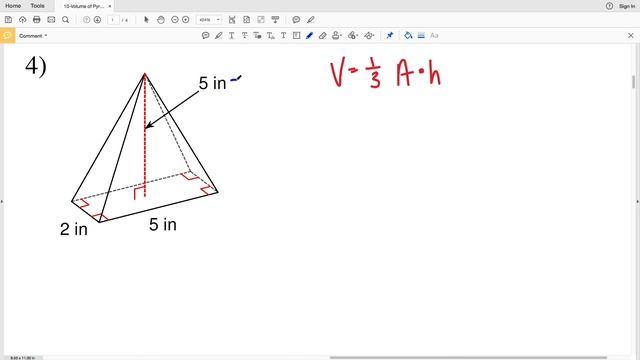Open the attach file dropdown

tap(353, 36)
